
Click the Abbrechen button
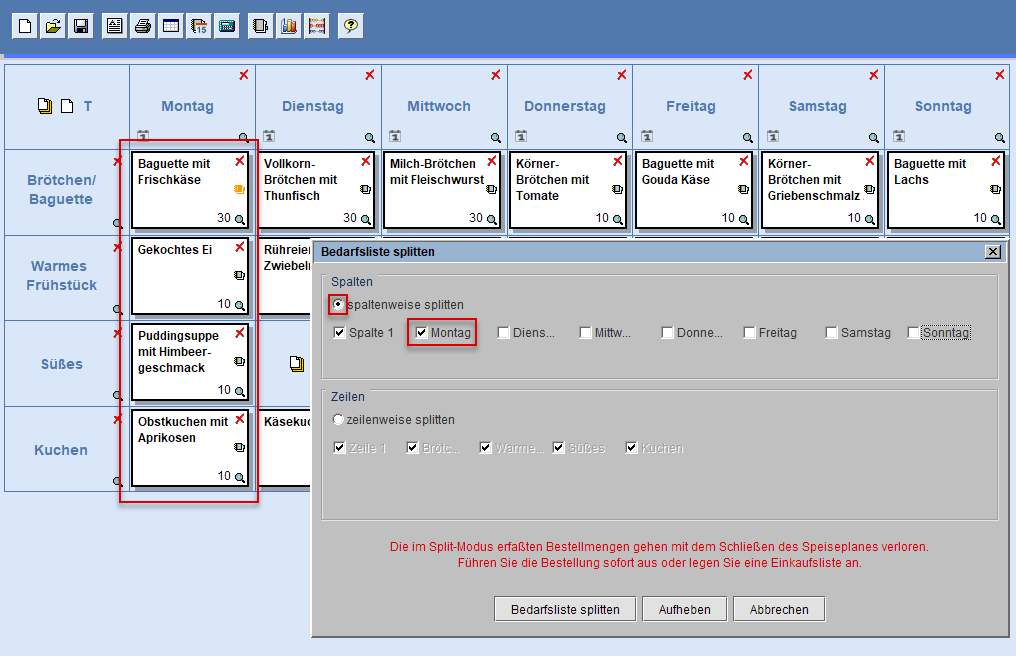point(778,609)
